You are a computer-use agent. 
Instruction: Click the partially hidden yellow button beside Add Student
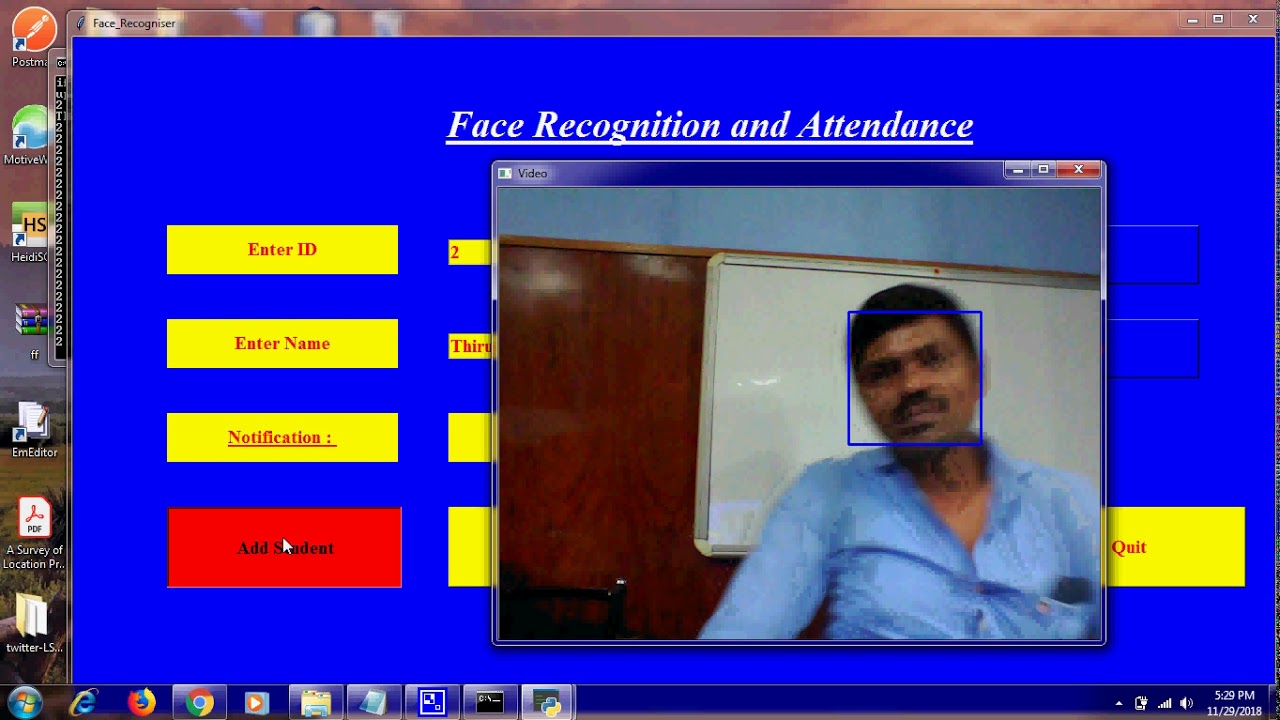(470, 547)
